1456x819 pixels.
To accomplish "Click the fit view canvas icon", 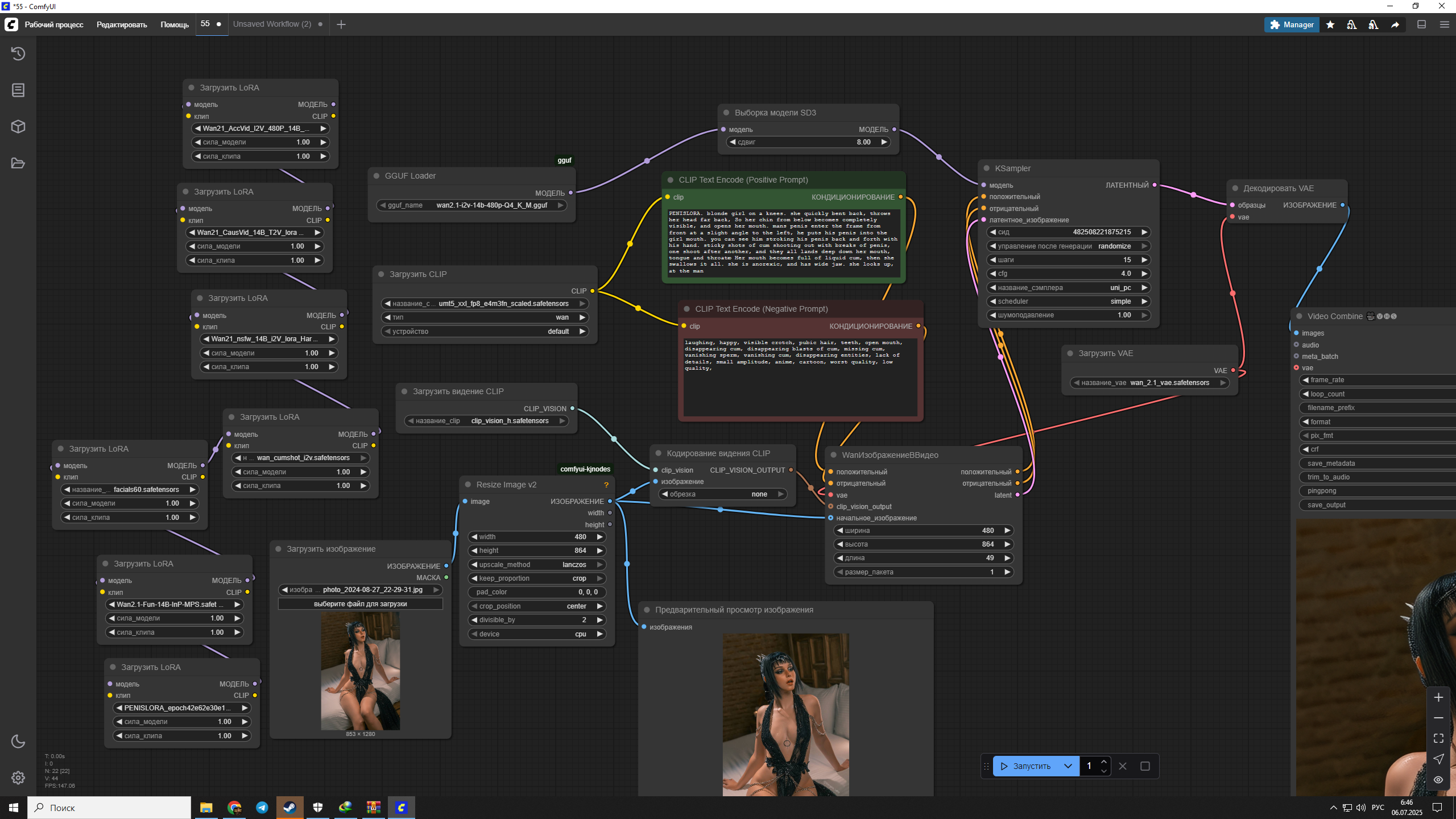I will (x=1438, y=738).
